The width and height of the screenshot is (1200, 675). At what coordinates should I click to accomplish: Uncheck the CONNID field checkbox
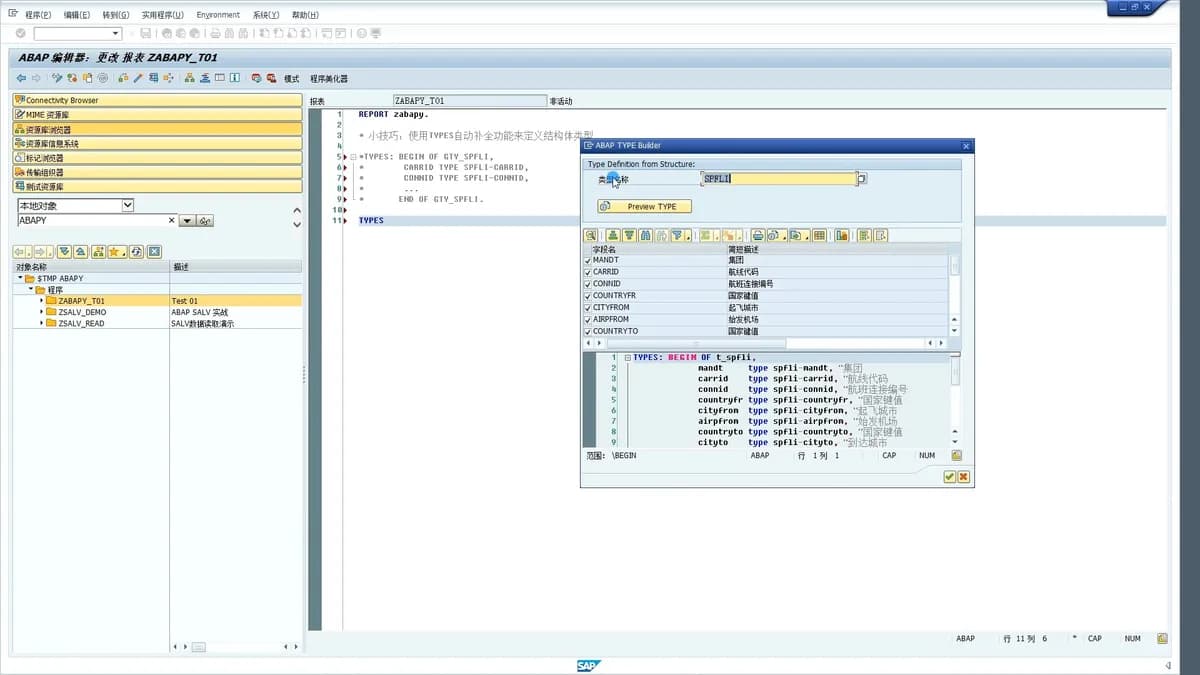(x=587, y=284)
